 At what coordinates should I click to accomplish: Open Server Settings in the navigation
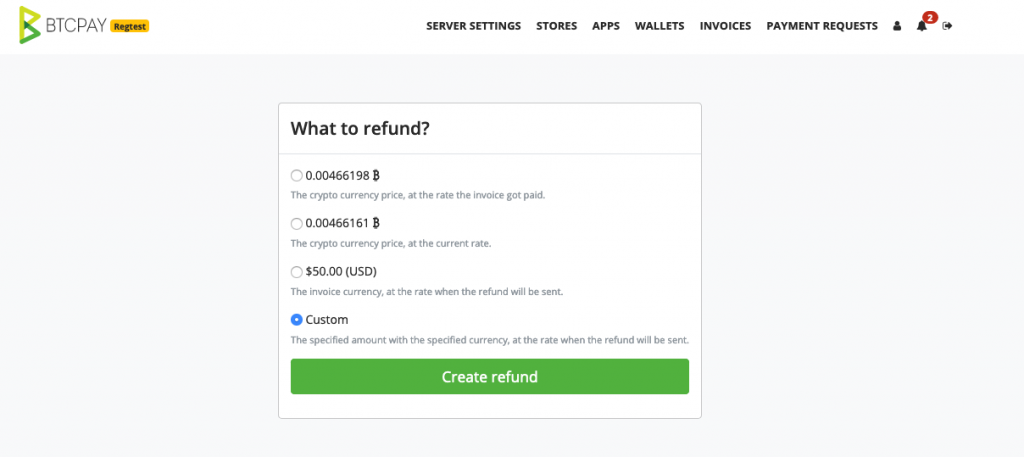click(473, 26)
